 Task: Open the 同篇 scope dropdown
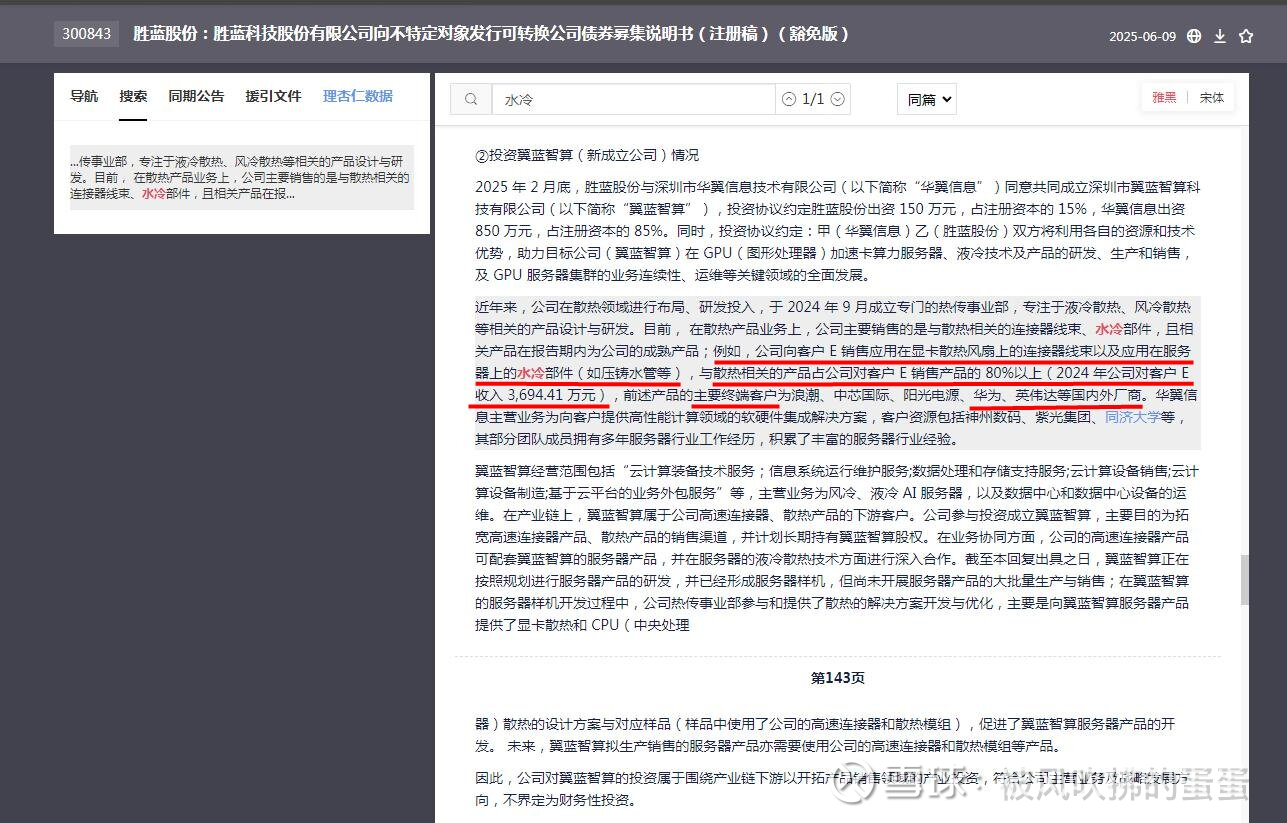click(927, 99)
